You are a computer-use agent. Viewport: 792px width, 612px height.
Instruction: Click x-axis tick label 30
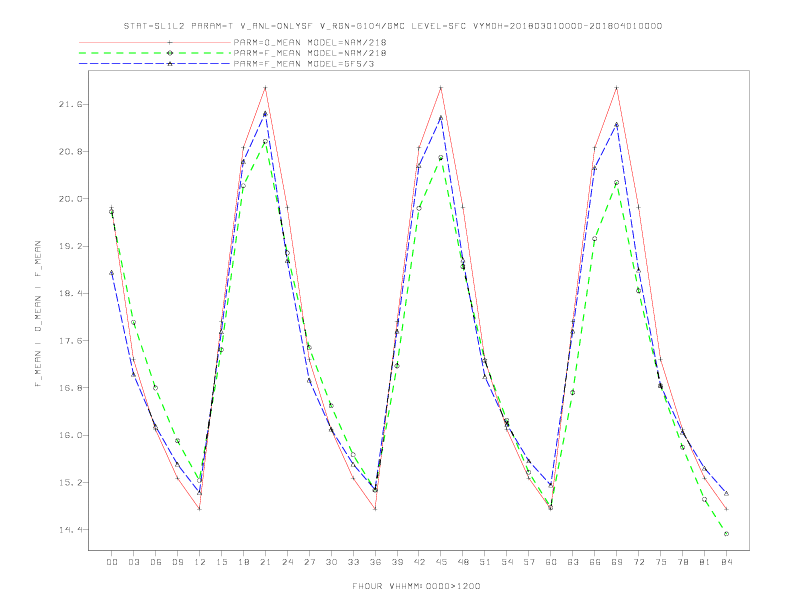pos(331,562)
